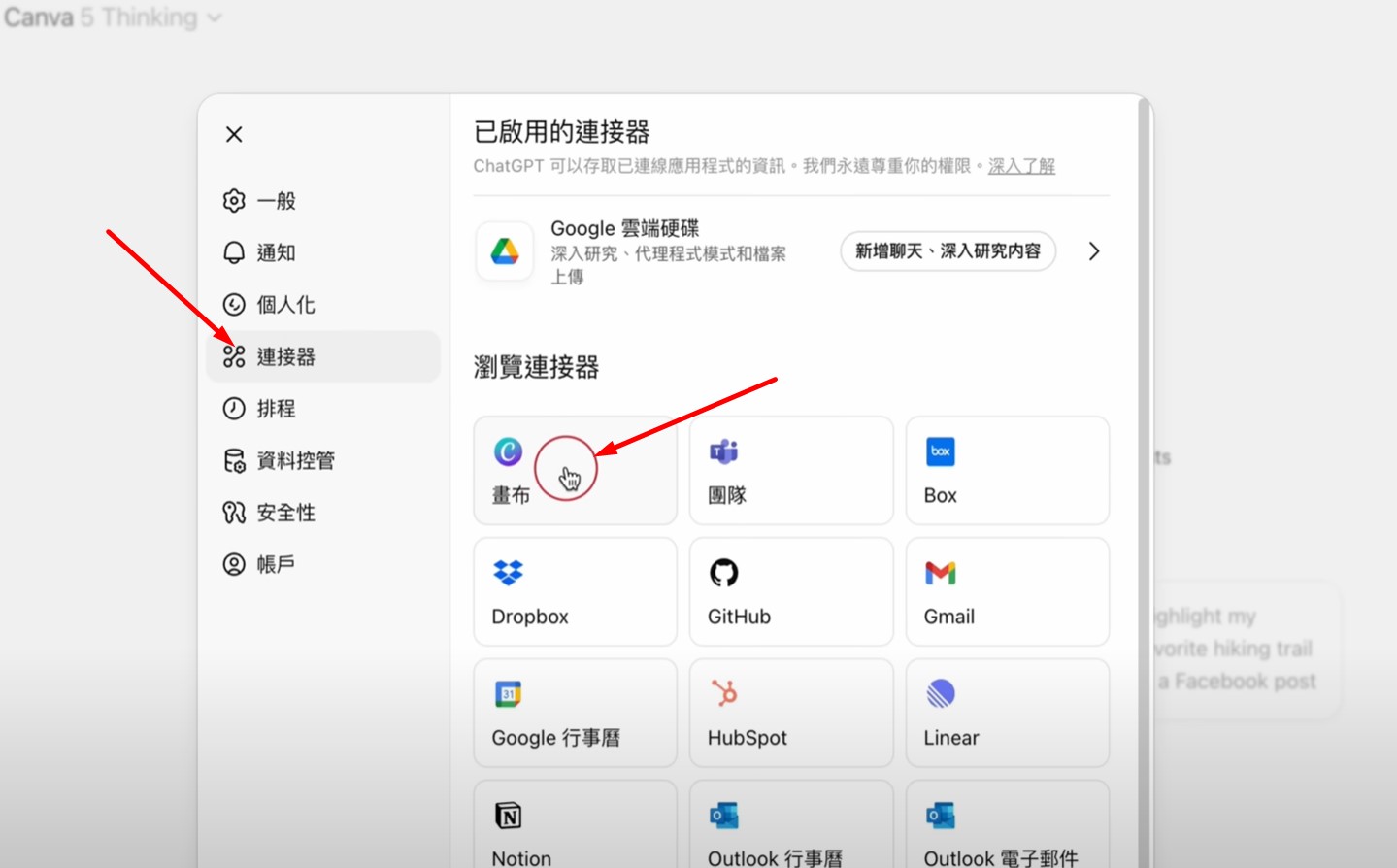
Task: Click the bell icon beside 通知
Action: click(234, 252)
